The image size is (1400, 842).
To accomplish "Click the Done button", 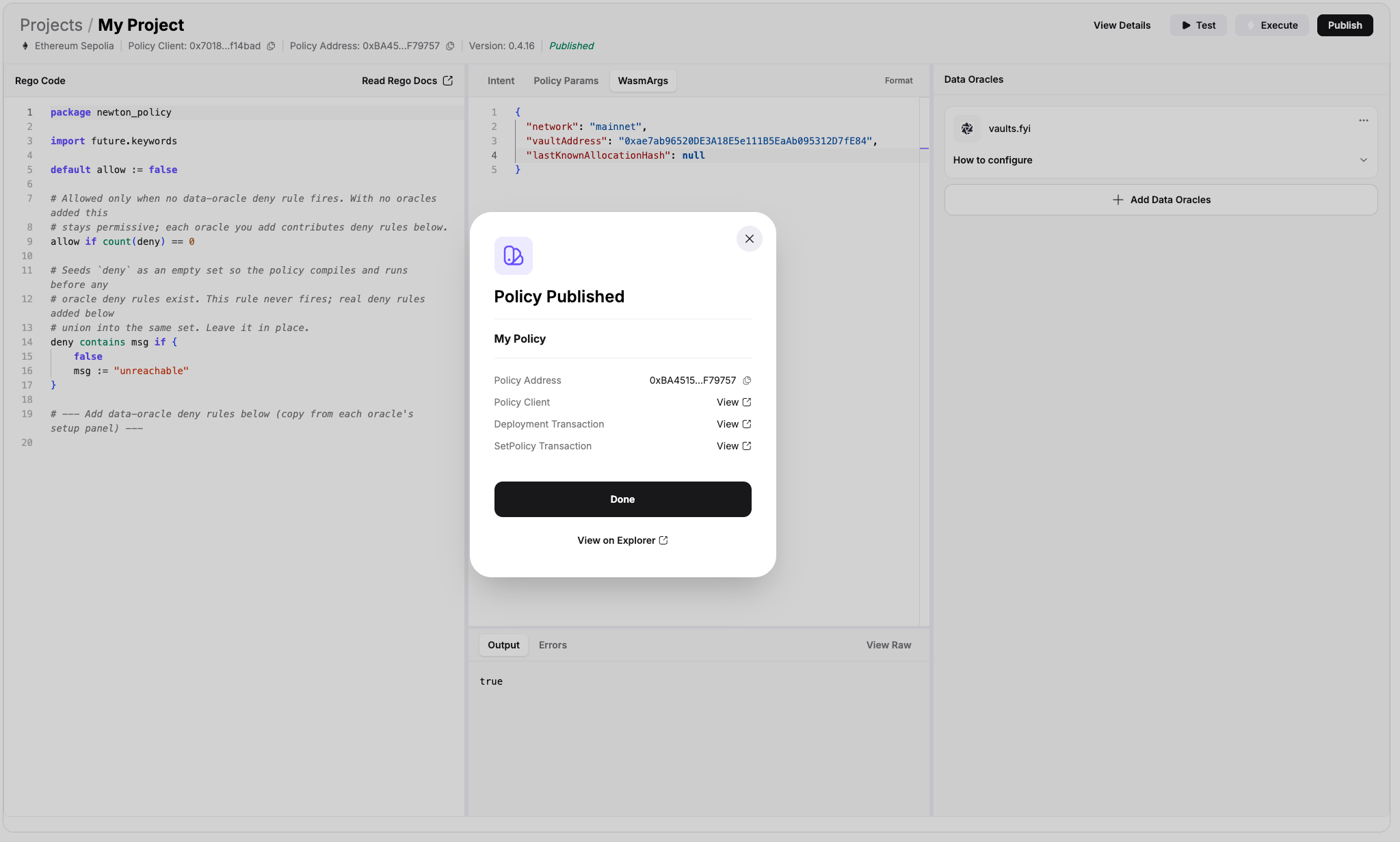I will tap(622, 499).
